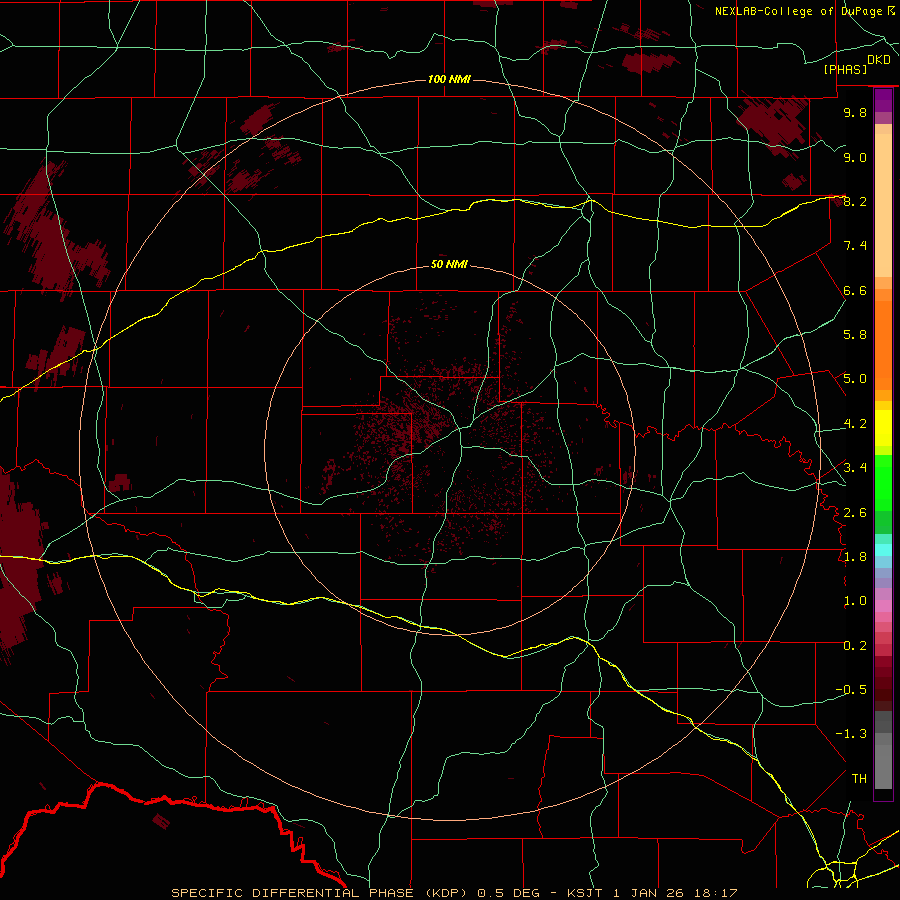Pick the purple segment of the color bar
The height and width of the screenshot is (900, 900).
883,100
